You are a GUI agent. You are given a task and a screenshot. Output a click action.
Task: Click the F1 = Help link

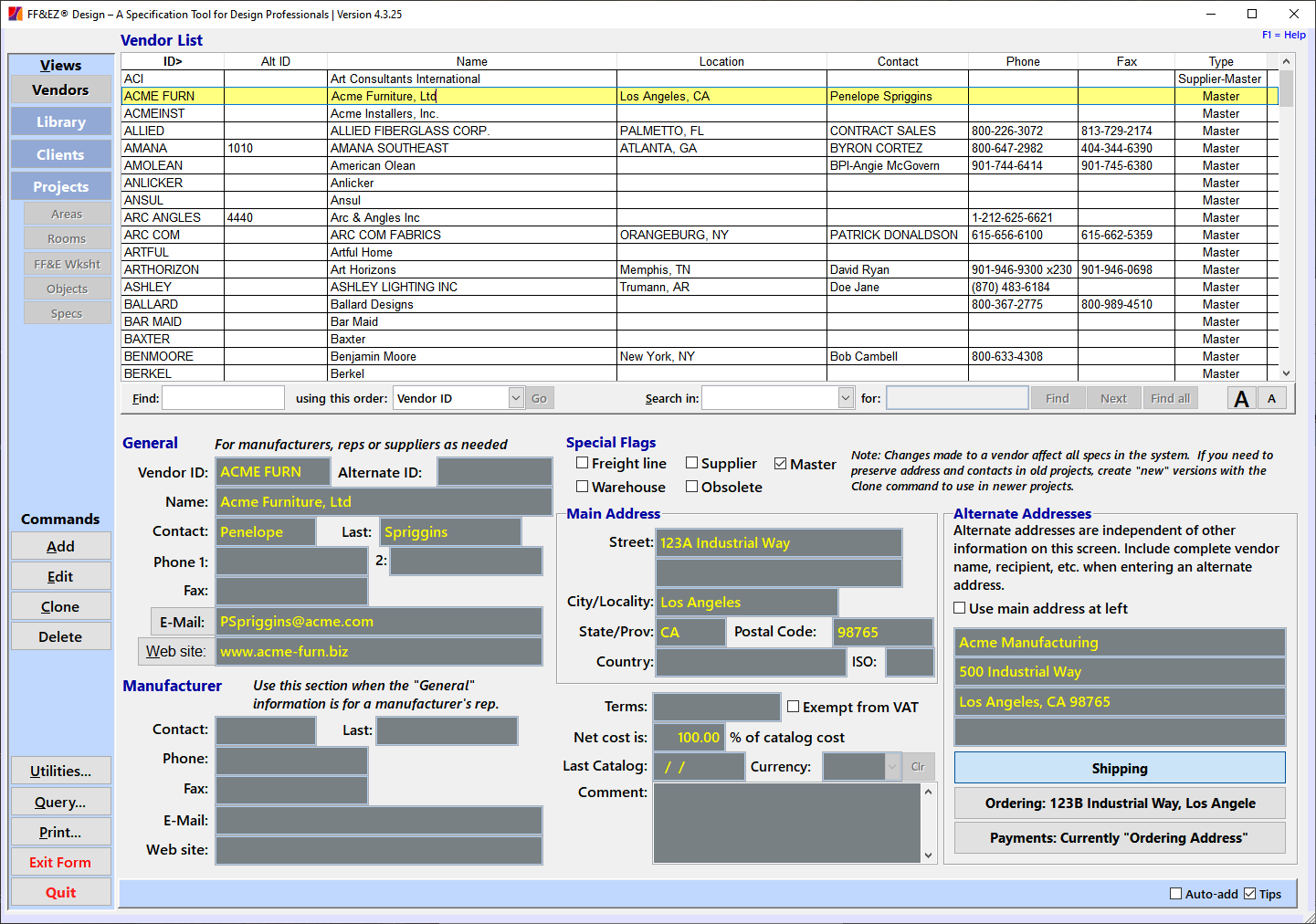pos(1283,35)
